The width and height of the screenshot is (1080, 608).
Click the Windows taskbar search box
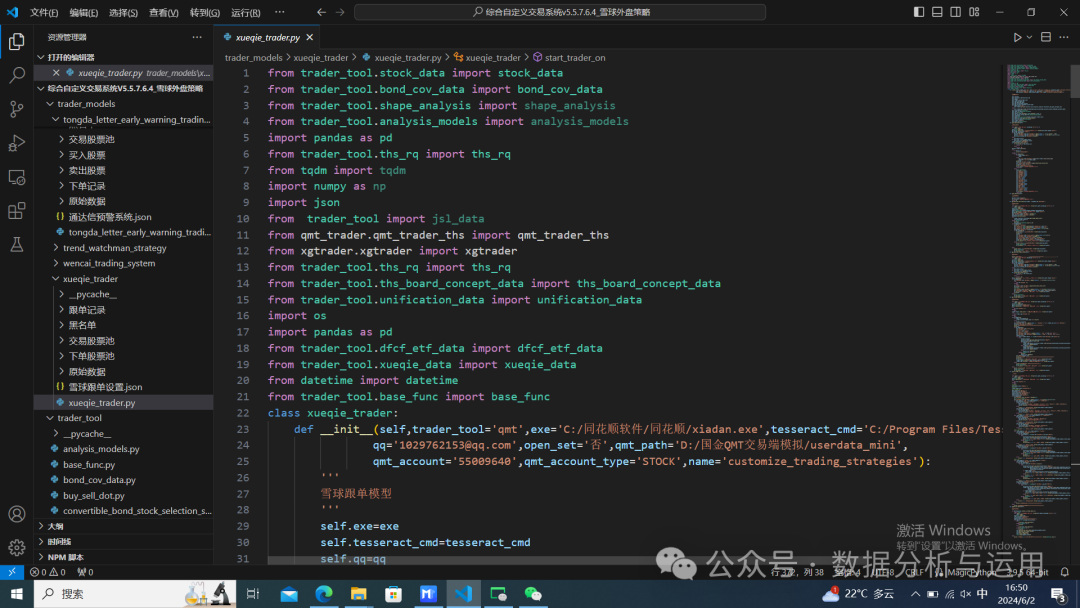pos(134,594)
